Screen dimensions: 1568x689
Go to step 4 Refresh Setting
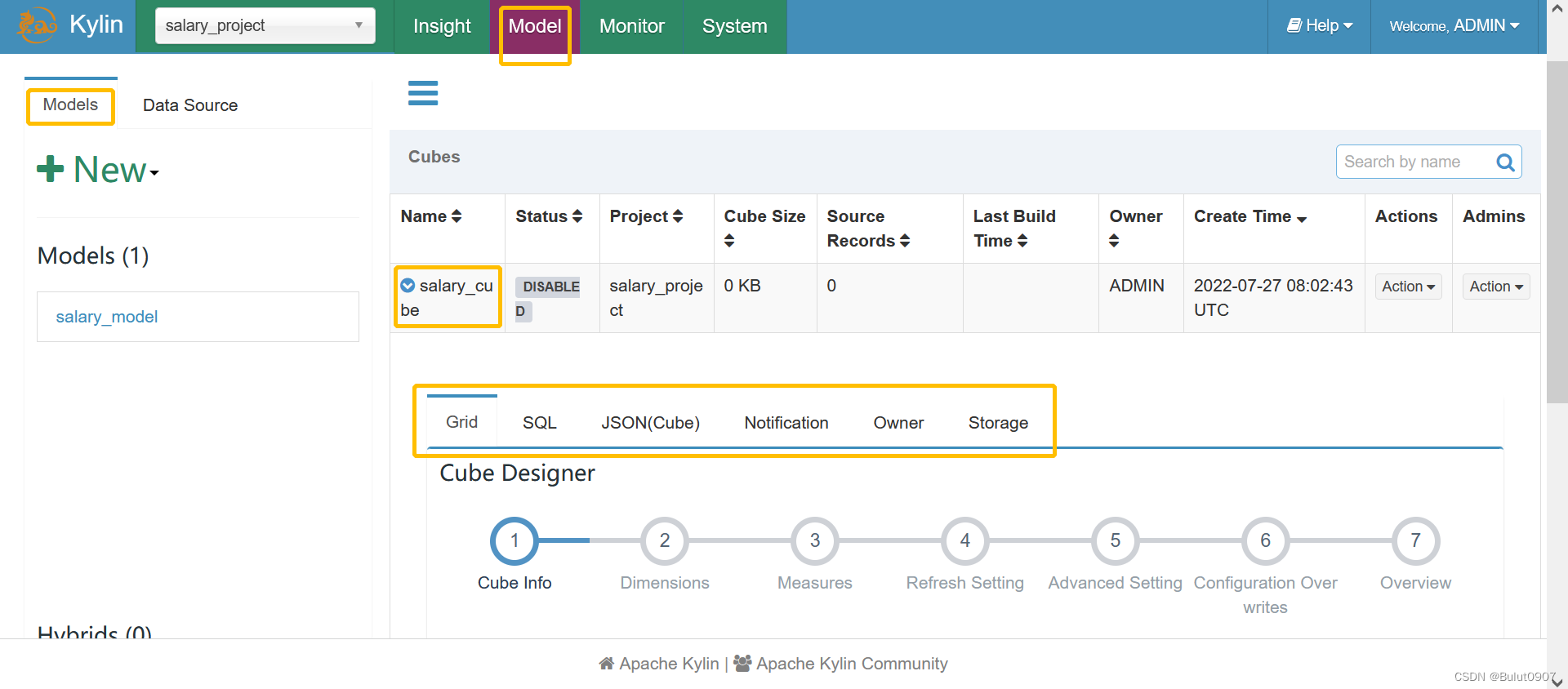965,540
